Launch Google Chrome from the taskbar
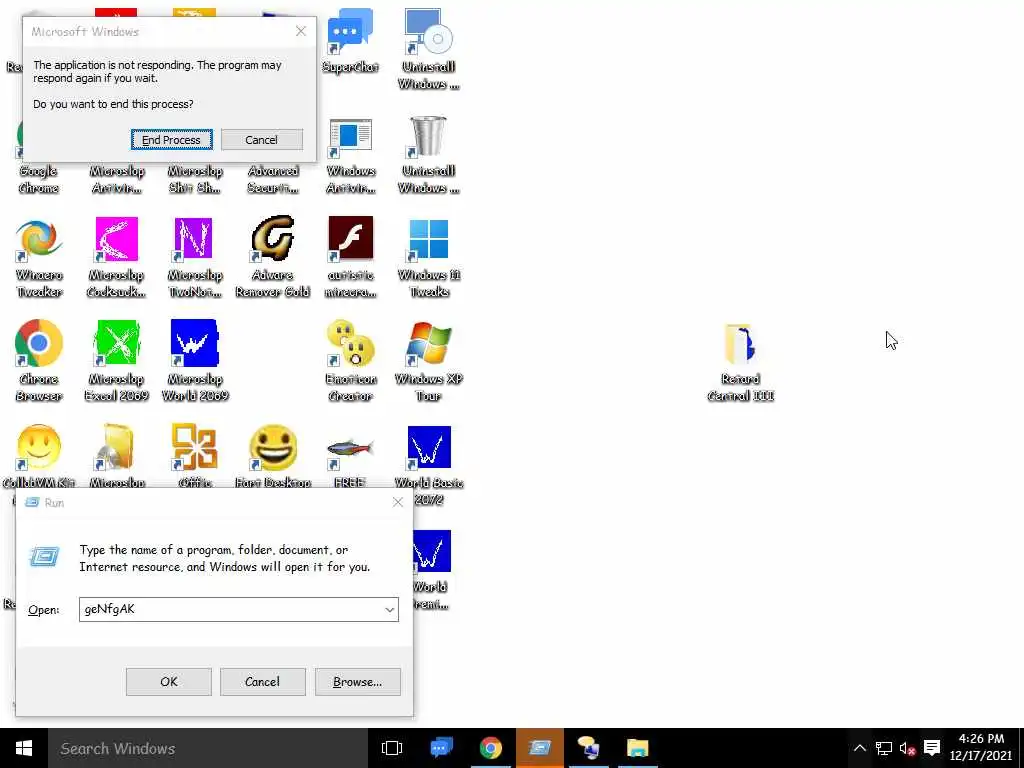 click(x=490, y=748)
